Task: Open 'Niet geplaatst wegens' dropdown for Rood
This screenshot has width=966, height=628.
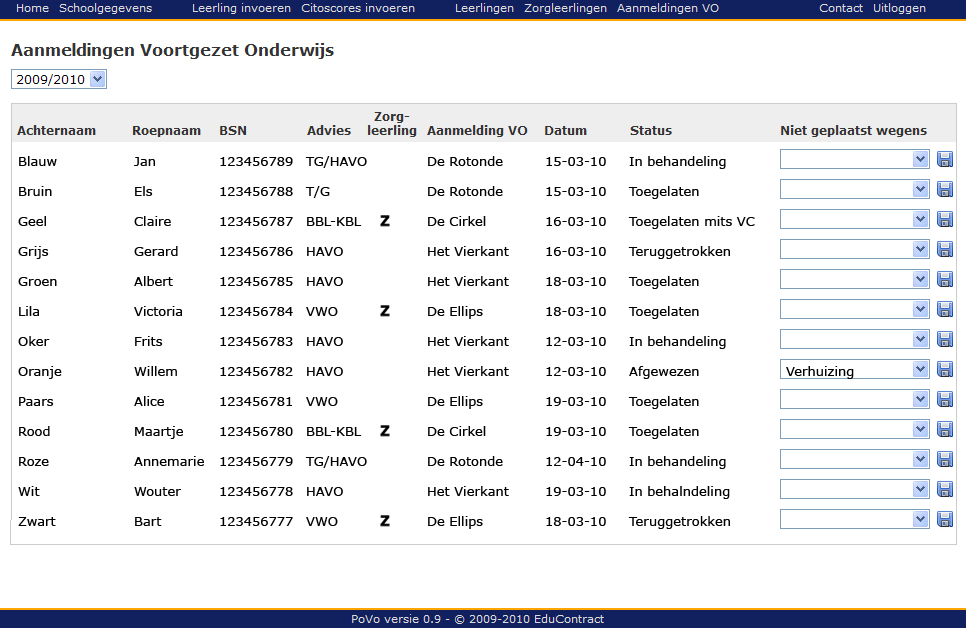Action: click(x=854, y=429)
